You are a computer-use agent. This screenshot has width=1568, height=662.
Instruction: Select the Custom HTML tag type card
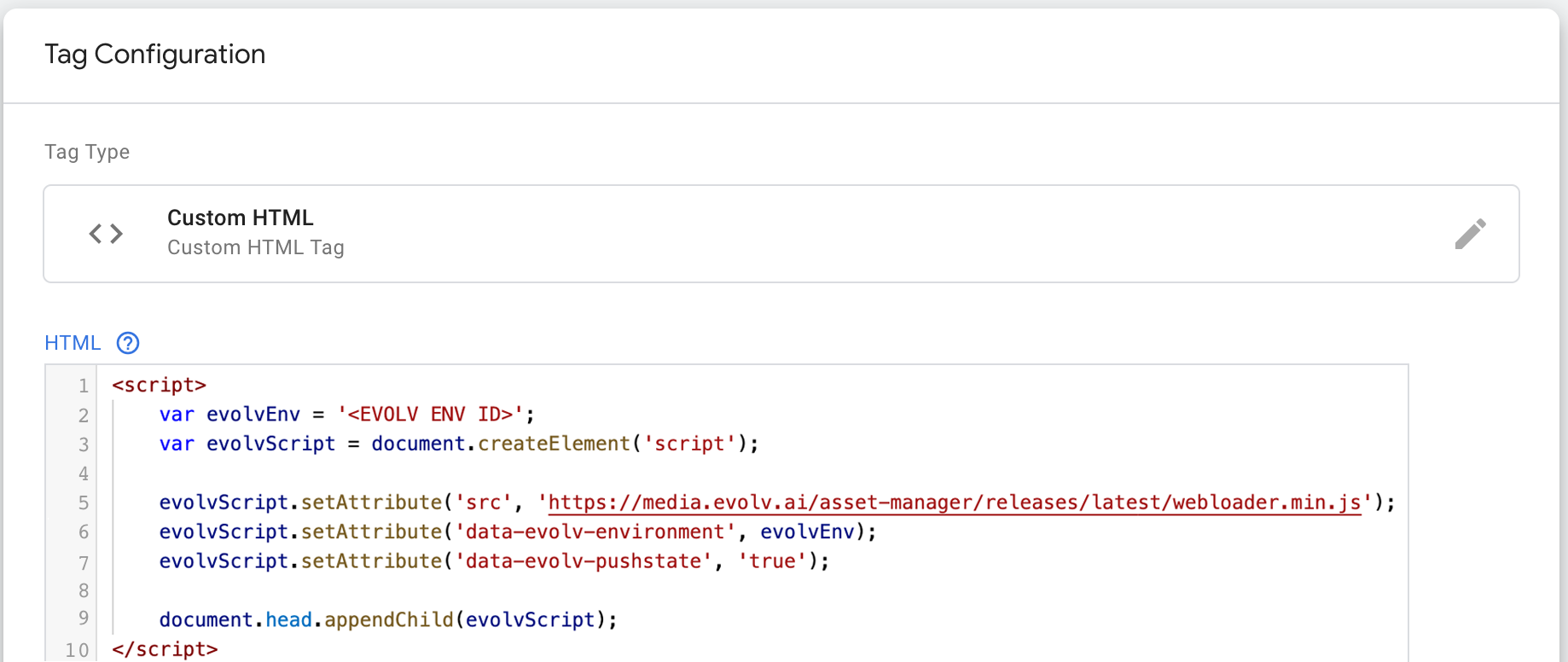click(x=781, y=234)
